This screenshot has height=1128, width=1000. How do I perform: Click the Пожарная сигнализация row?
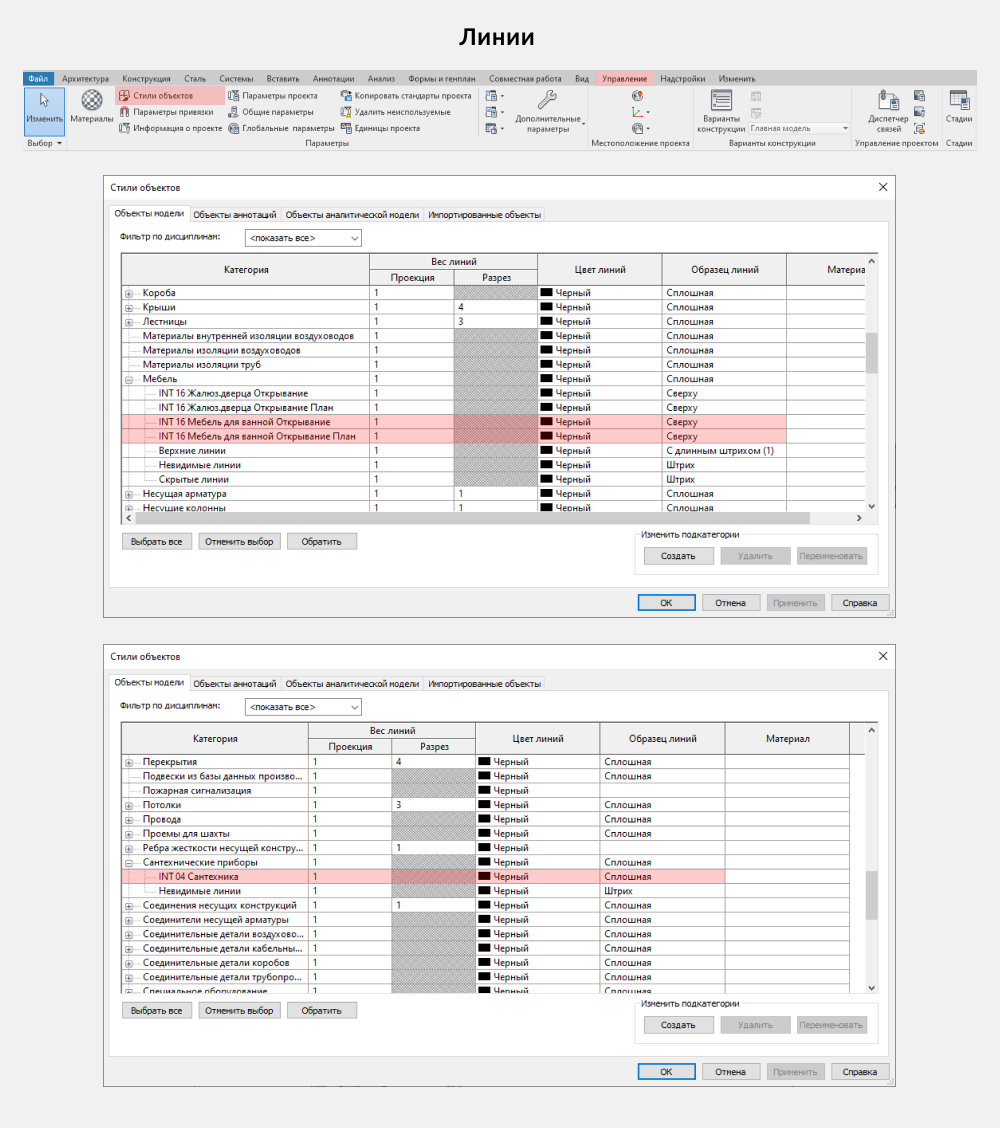(x=486, y=791)
